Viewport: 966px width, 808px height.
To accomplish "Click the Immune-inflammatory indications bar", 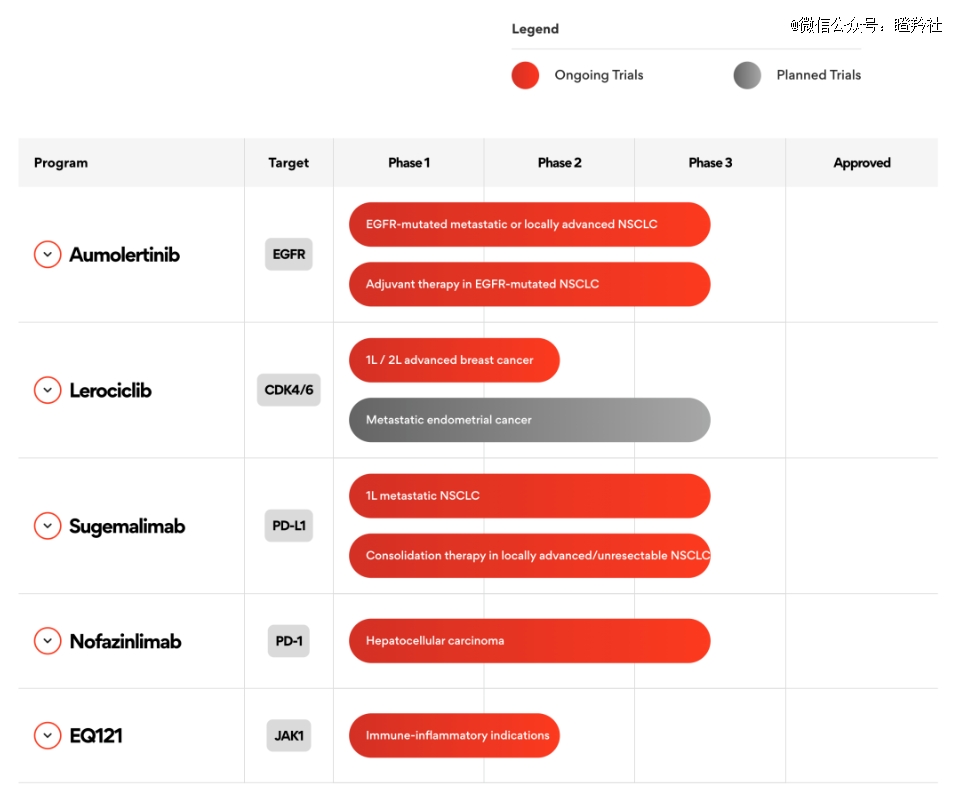I will pos(454,736).
